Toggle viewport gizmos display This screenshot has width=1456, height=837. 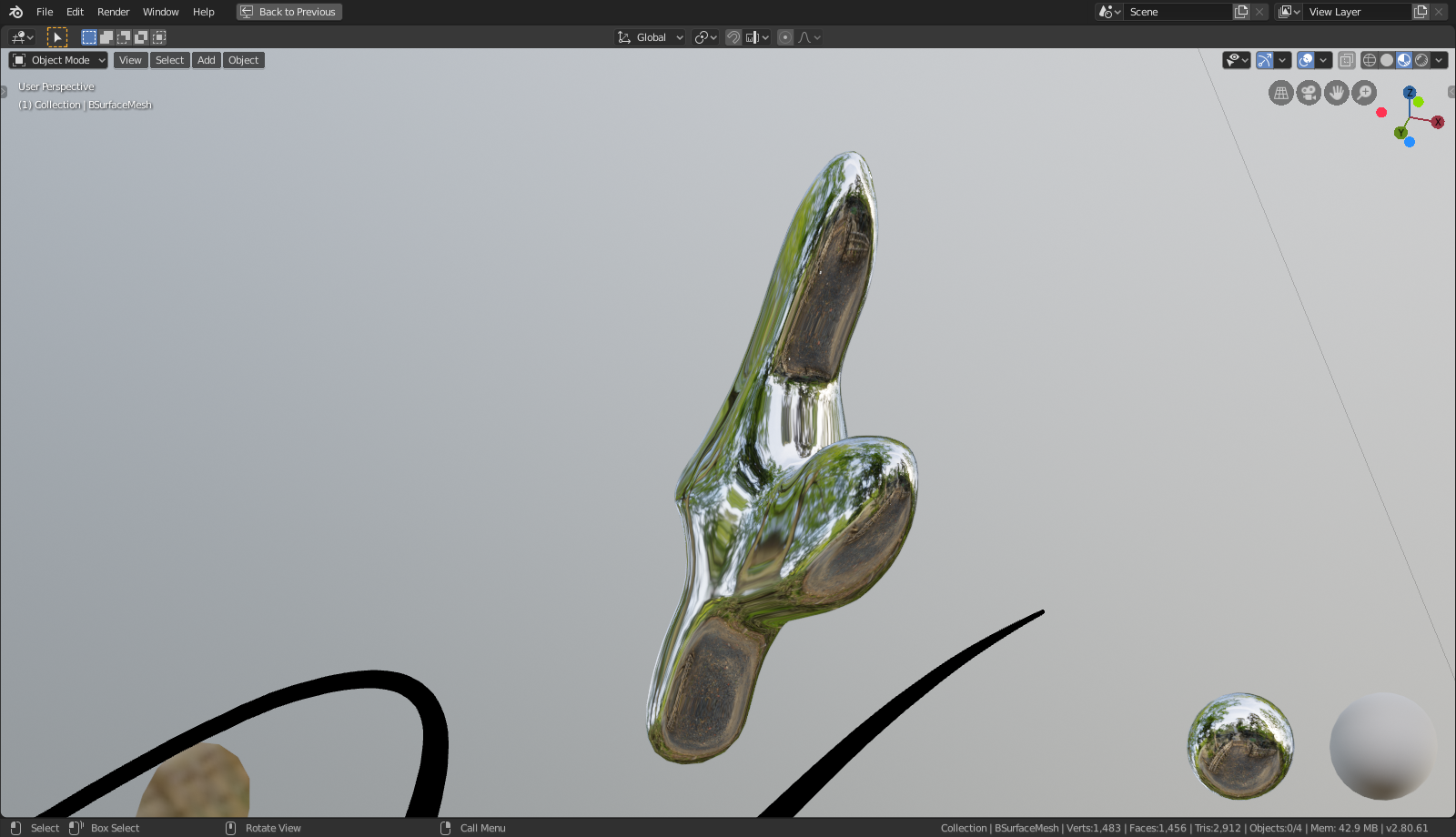[x=1264, y=60]
